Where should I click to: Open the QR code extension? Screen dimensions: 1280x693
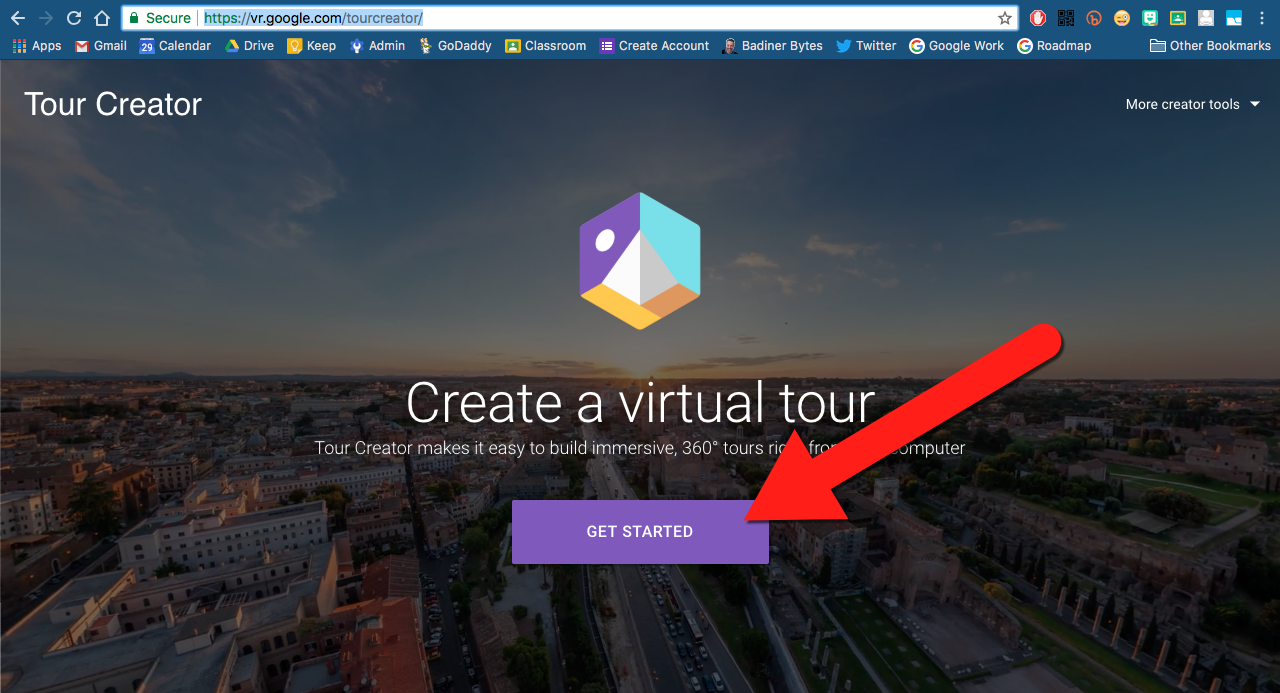point(1066,18)
